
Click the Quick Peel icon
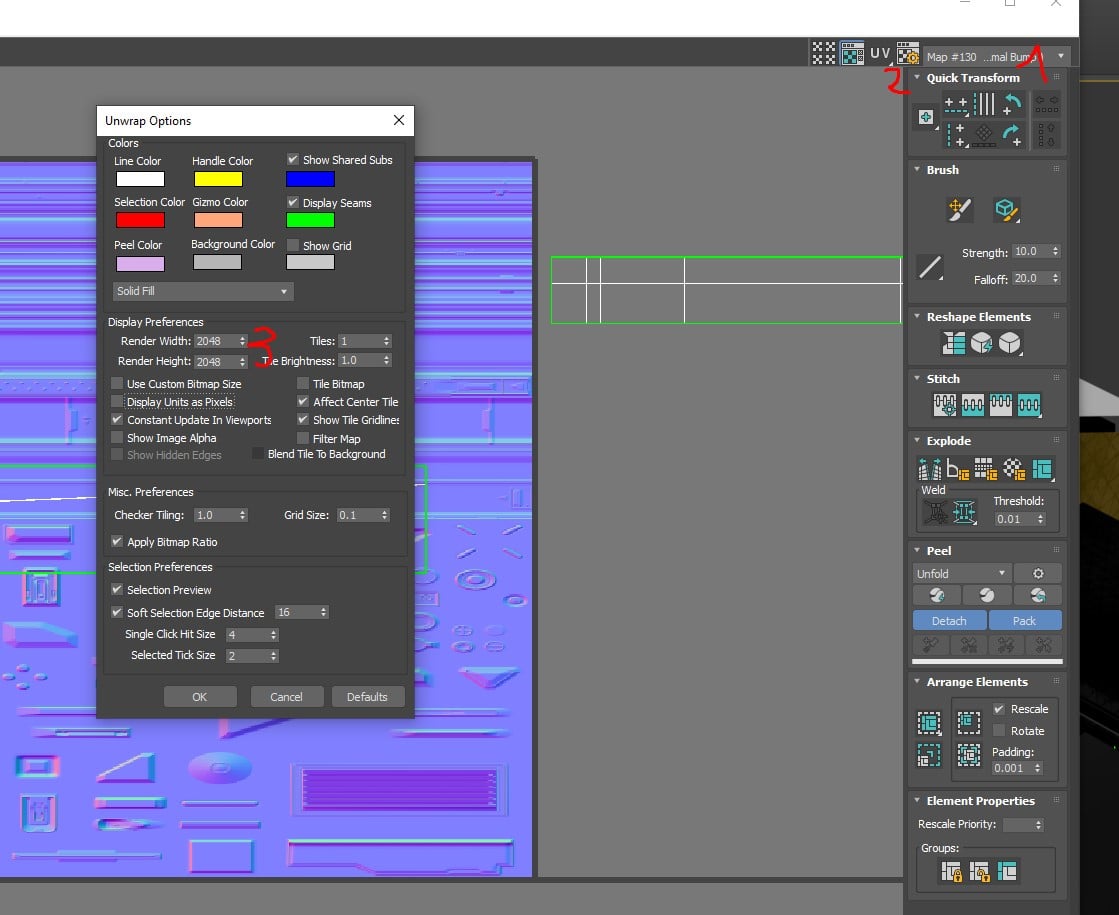click(937, 595)
